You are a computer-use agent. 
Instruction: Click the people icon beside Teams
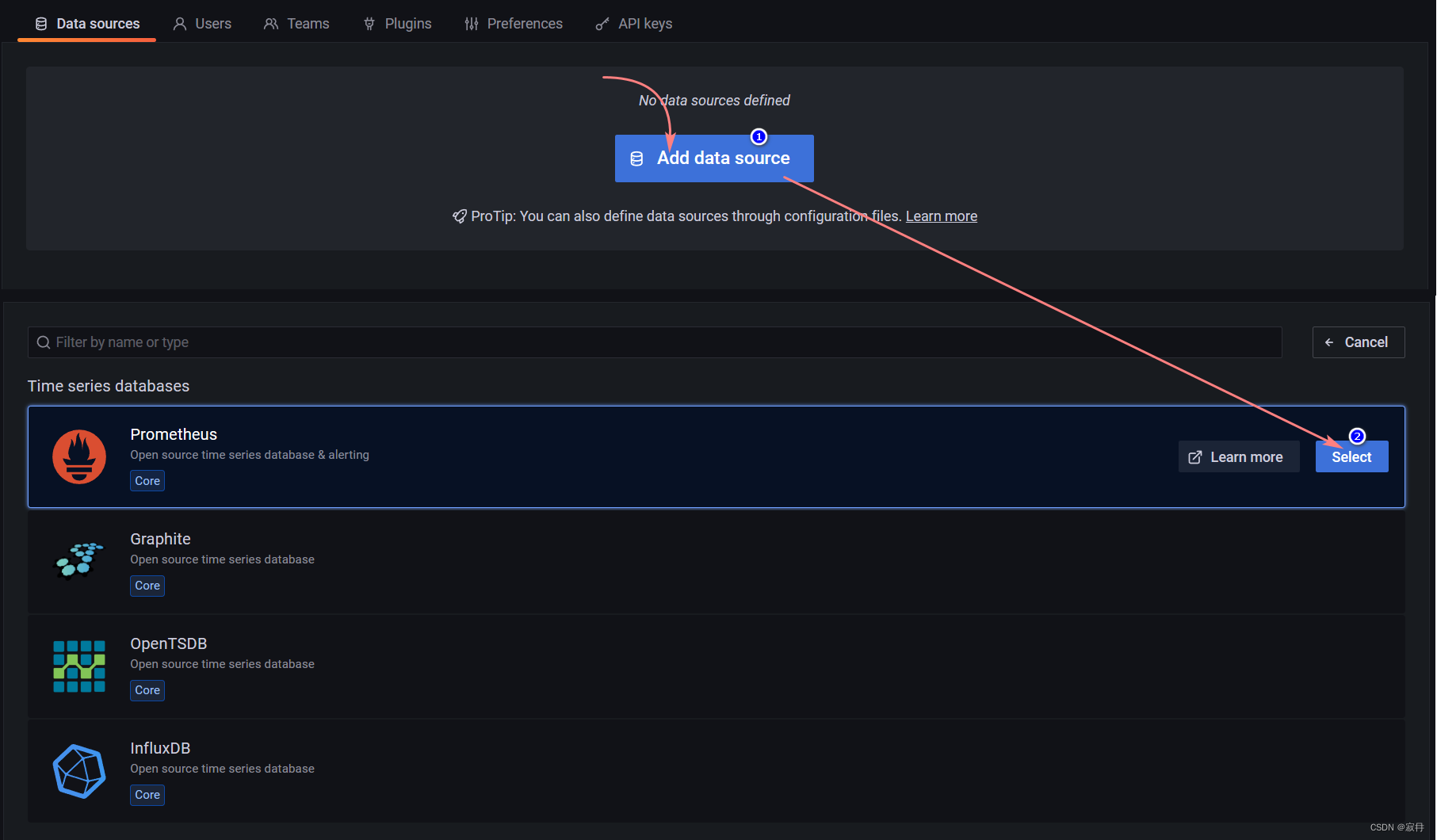tap(271, 24)
